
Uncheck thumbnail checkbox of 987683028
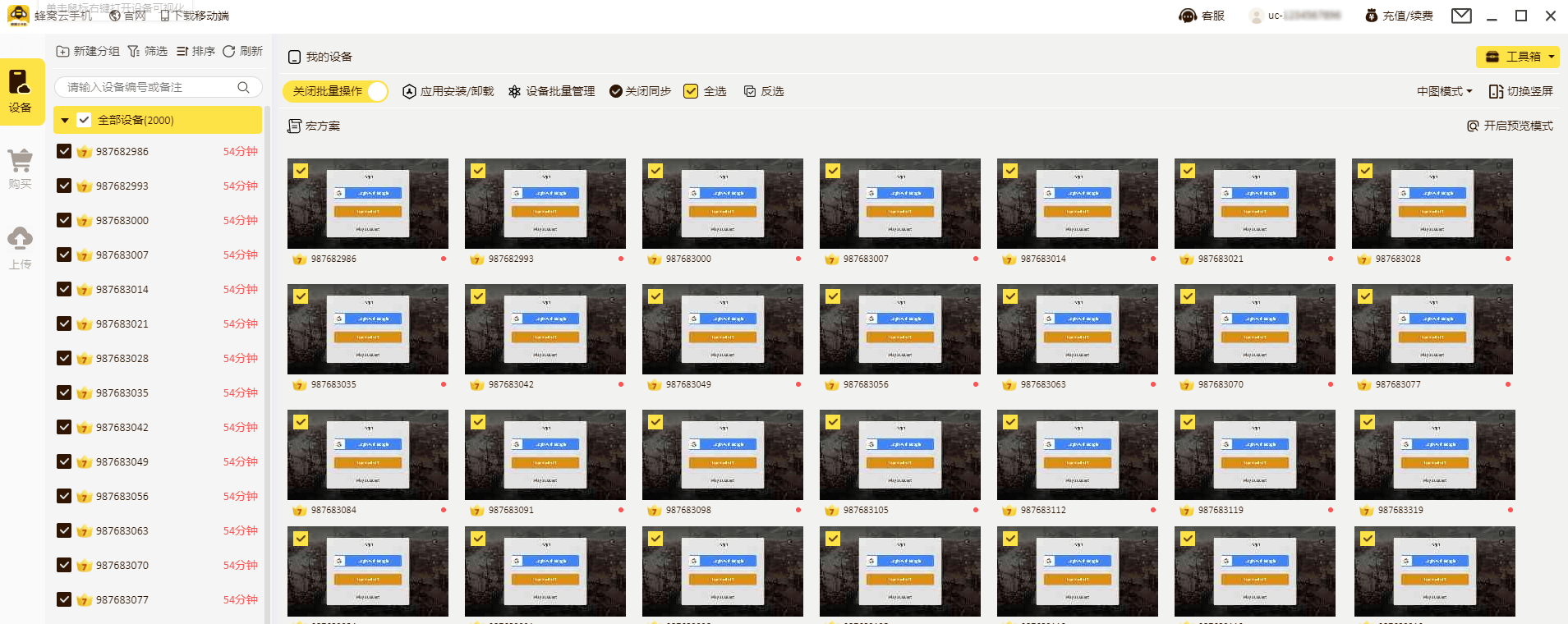1365,171
